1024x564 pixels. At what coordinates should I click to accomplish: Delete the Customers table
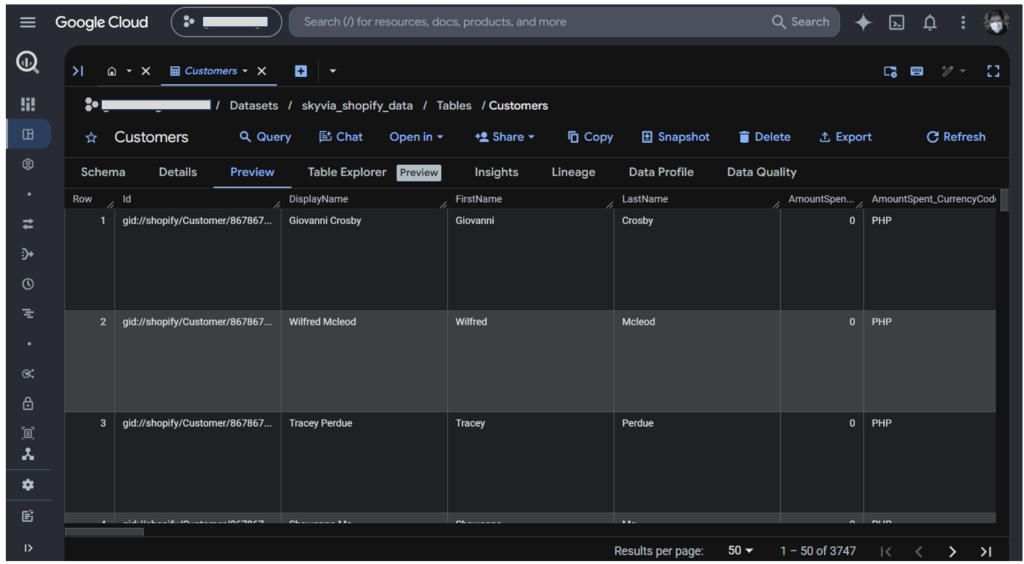pos(764,137)
